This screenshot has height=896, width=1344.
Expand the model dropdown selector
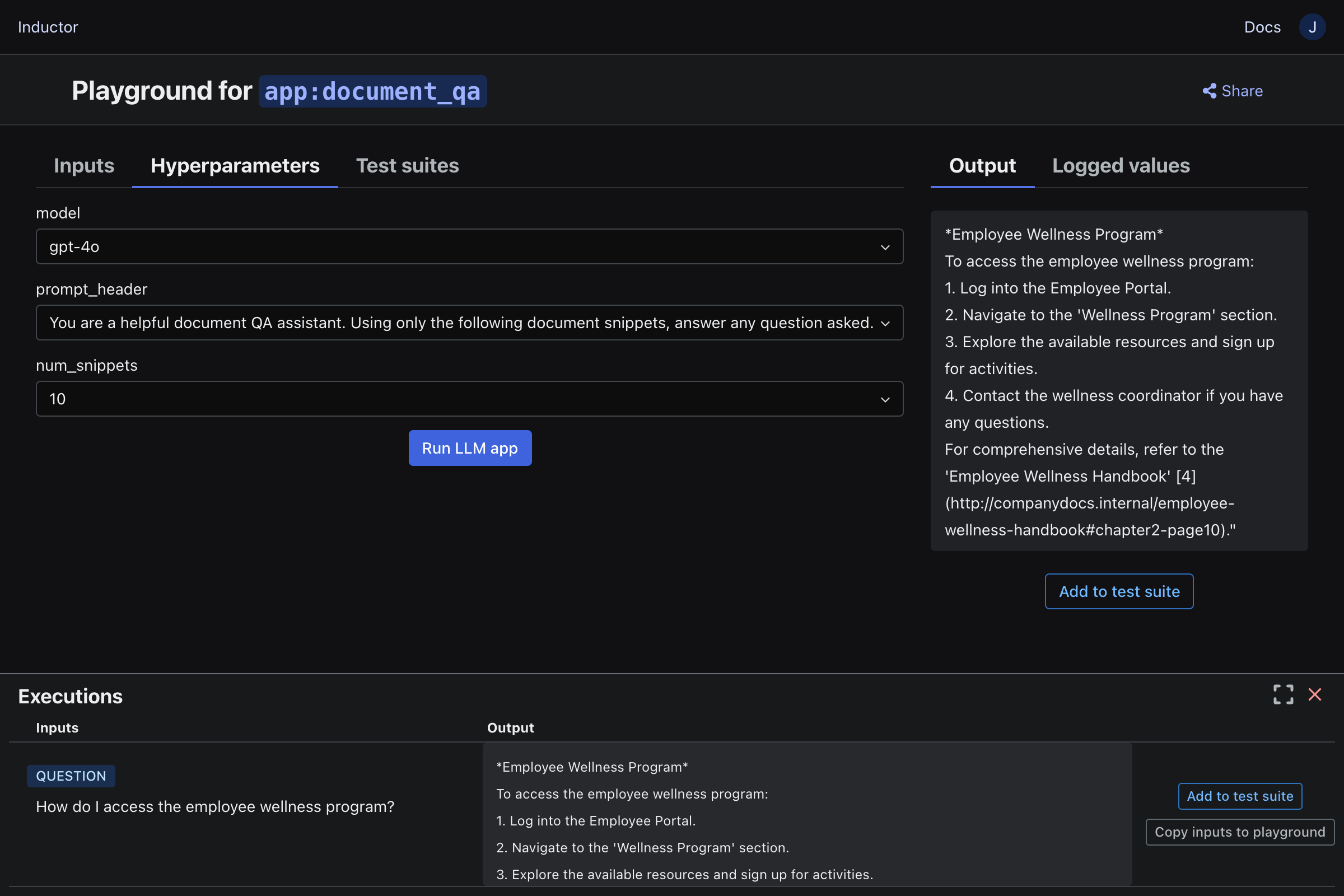coord(883,246)
